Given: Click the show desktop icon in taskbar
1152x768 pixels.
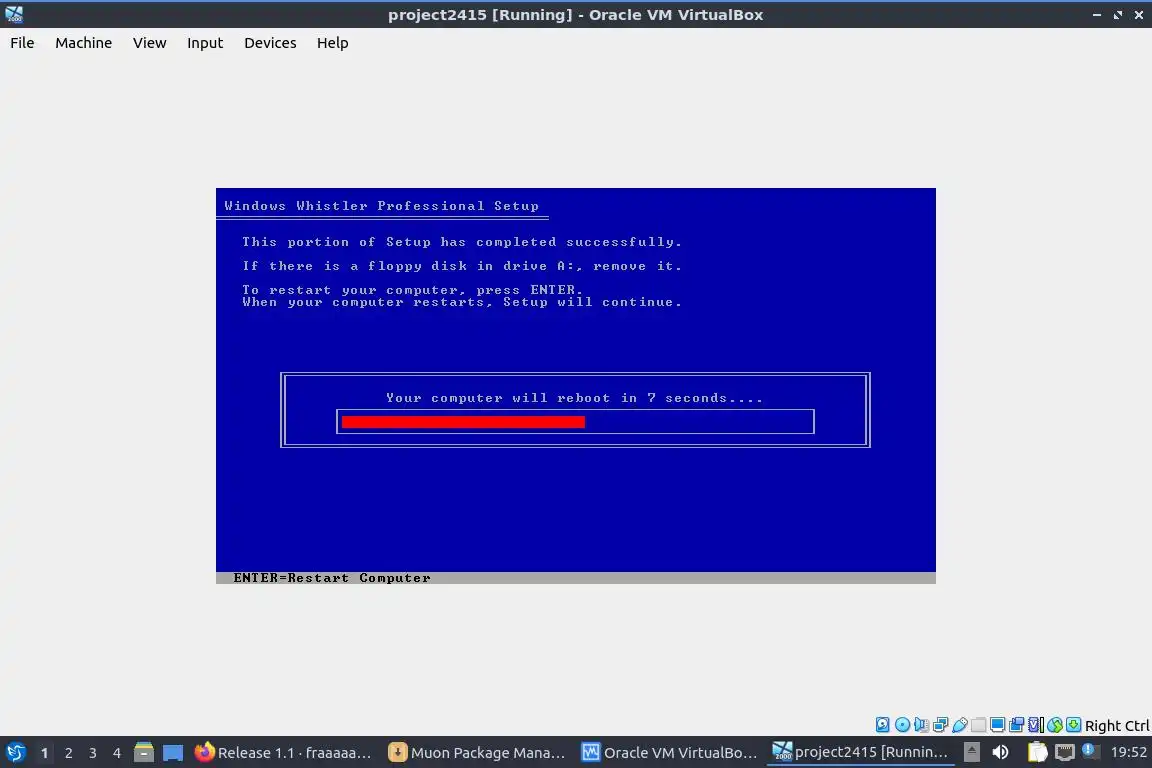Looking at the screenshot, I should click(x=173, y=753).
